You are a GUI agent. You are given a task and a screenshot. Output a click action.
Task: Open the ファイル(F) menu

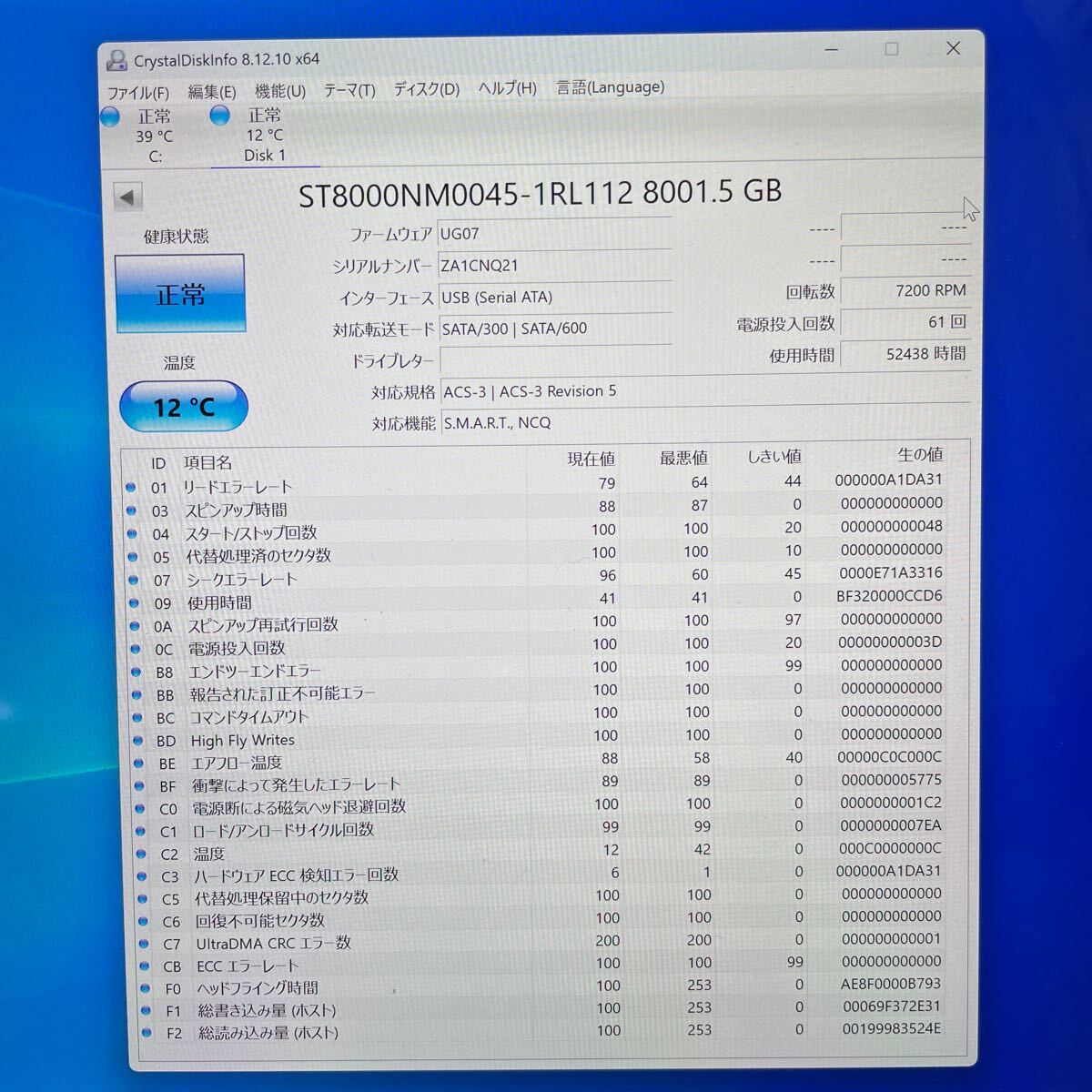tap(138, 92)
